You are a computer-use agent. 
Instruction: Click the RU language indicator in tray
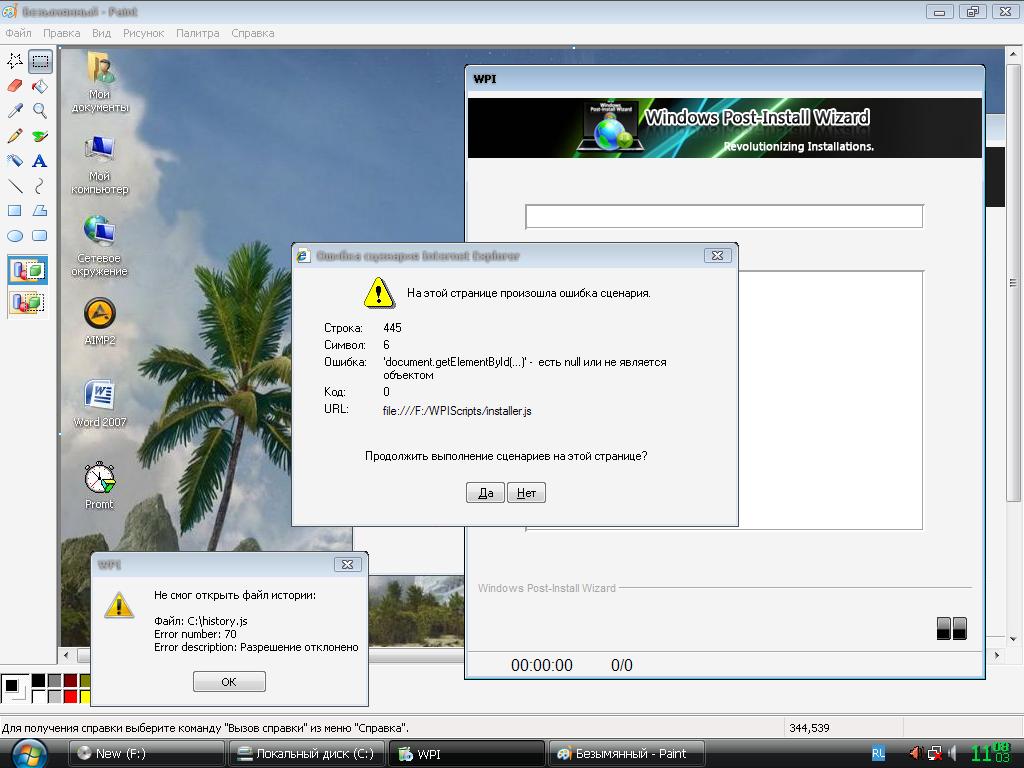[878, 753]
